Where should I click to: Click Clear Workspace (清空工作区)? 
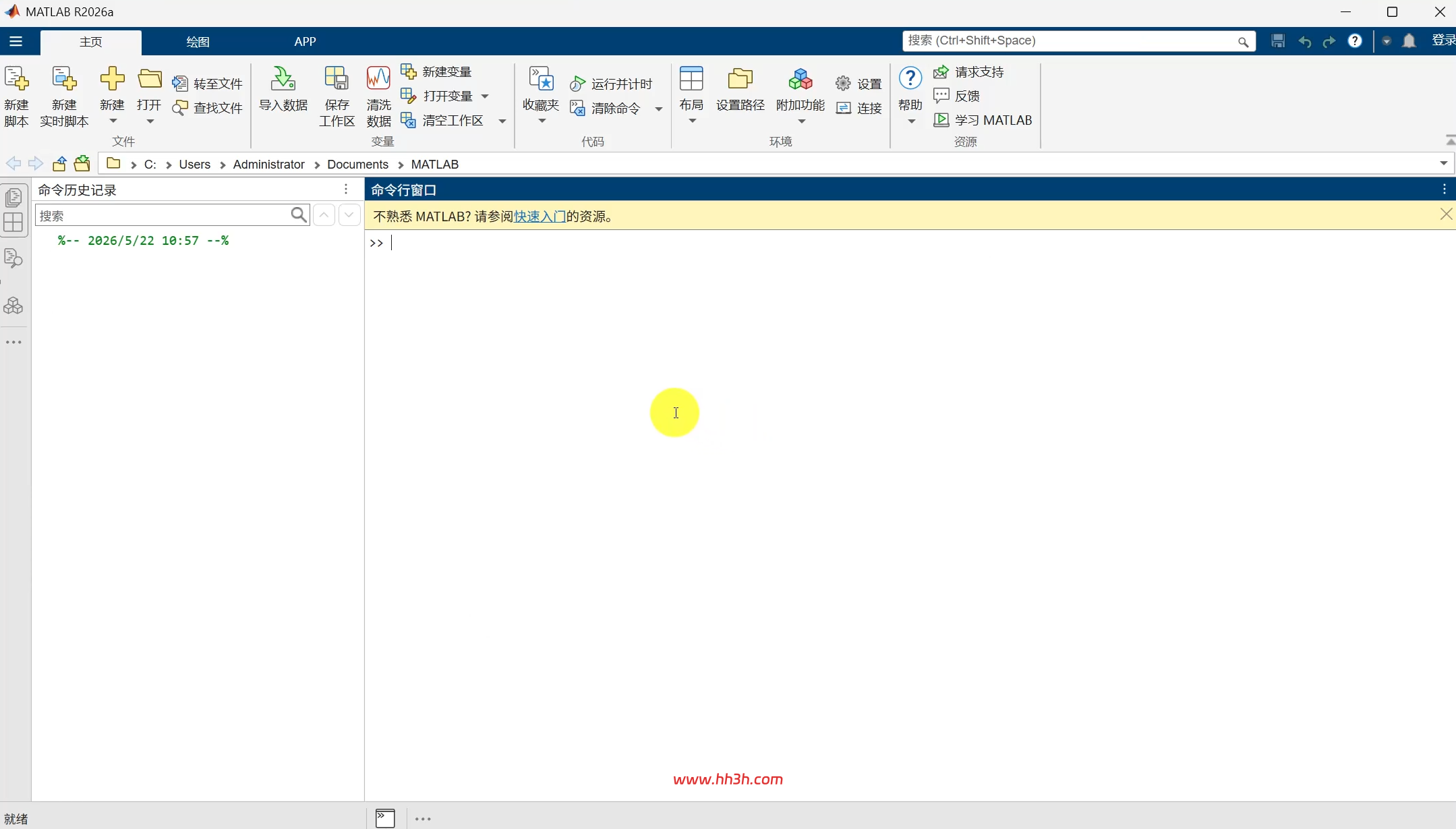coord(442,120)
